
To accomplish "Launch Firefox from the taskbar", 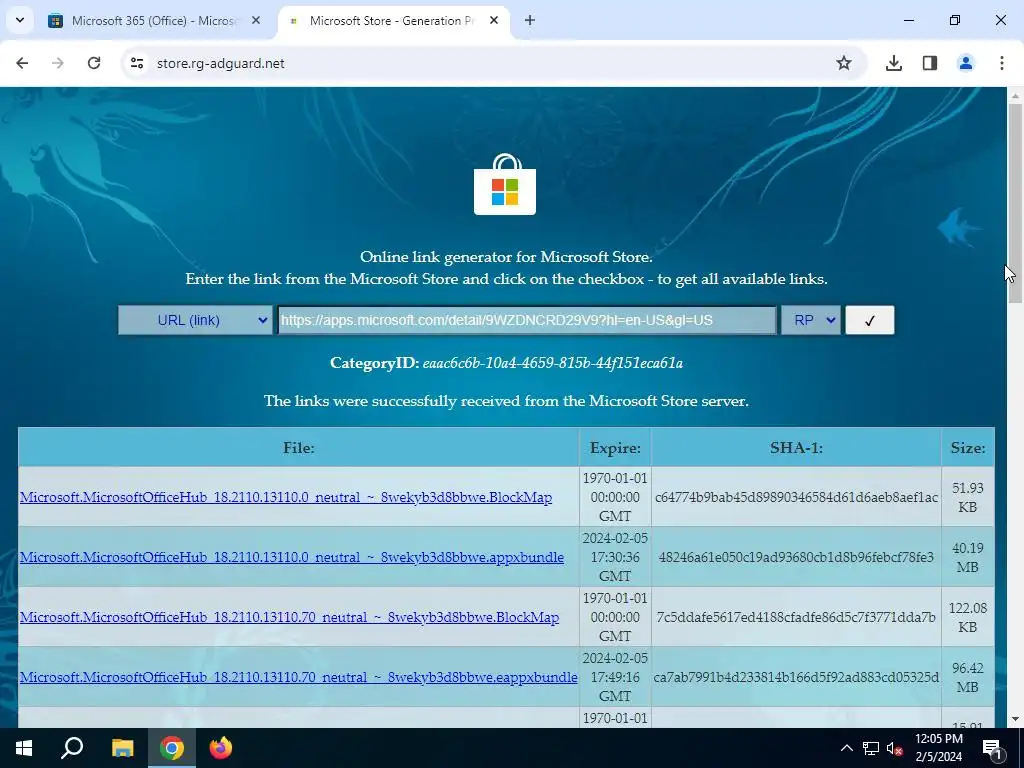I will 221,748.
